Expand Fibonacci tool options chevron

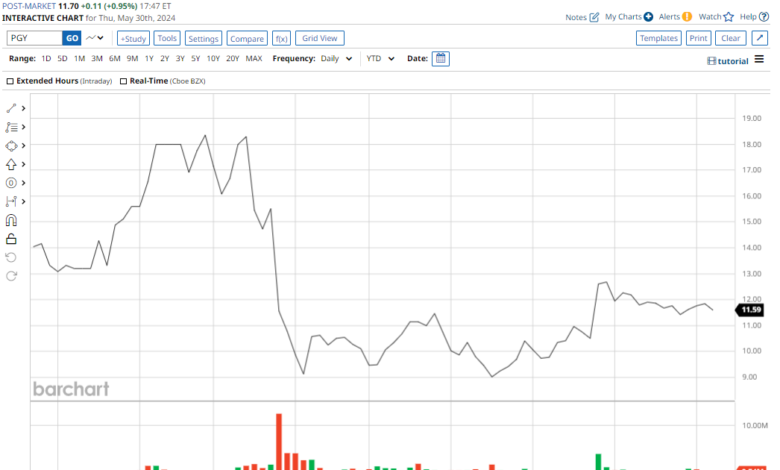pos(23,127)
